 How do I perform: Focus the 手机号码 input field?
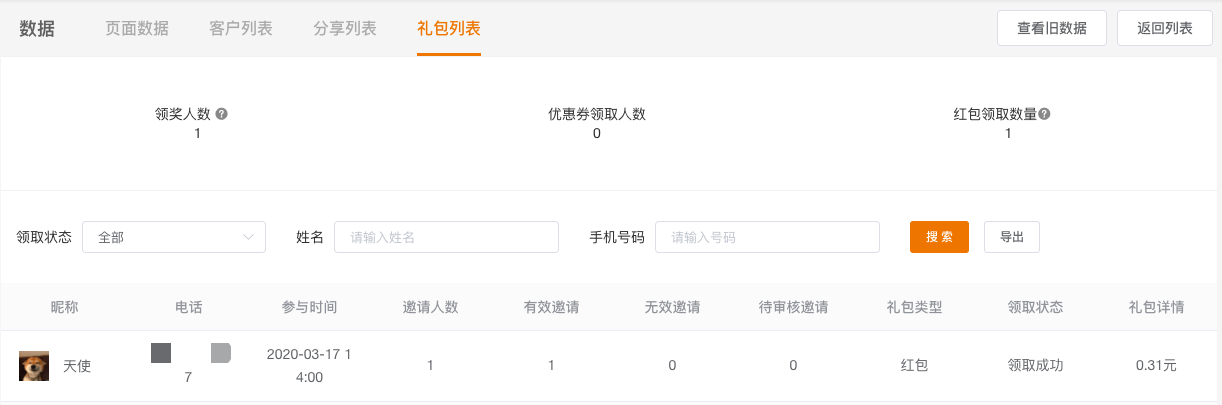(767, 237)
